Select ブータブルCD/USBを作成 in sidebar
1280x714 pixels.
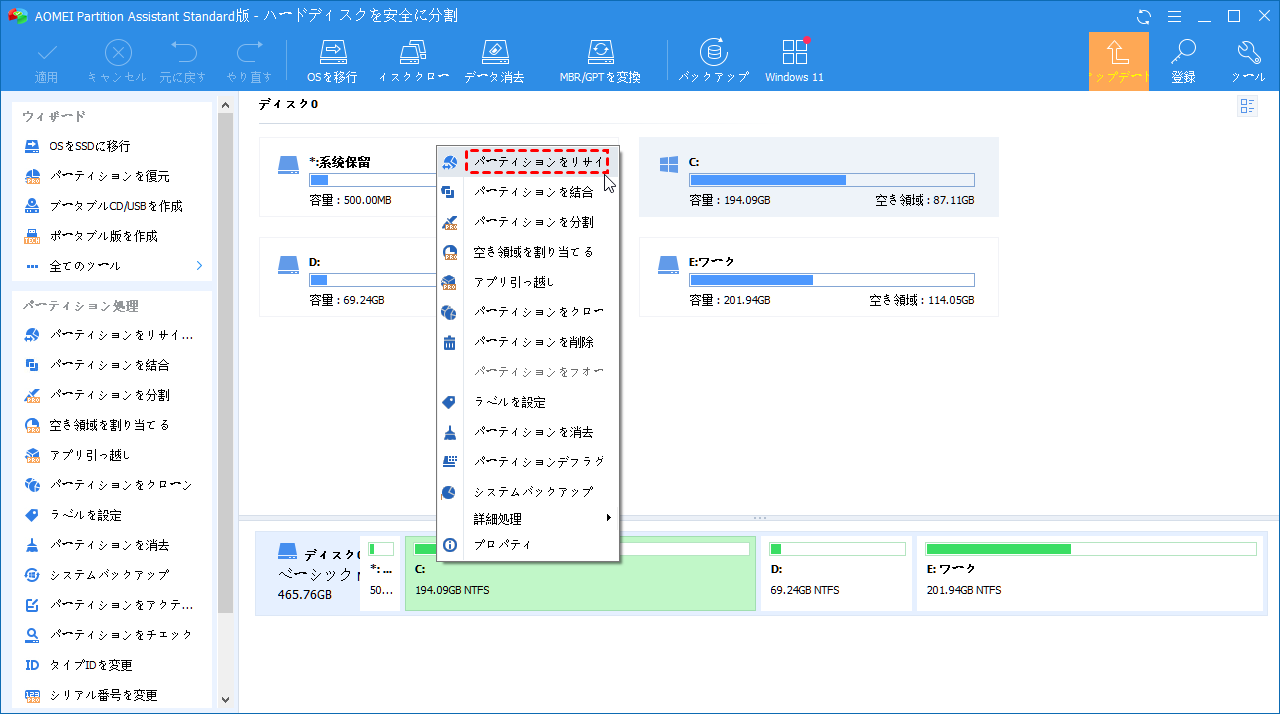click(106, 206)
